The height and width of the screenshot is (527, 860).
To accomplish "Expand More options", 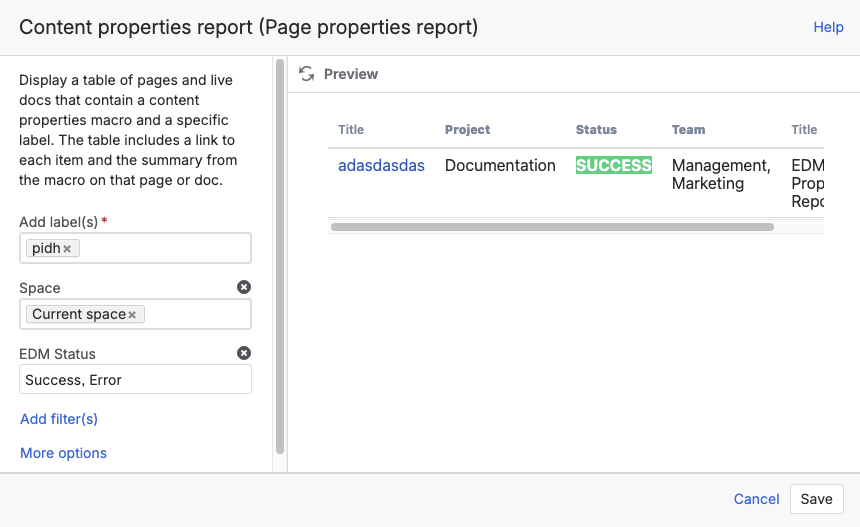I will tap(64, 453).
